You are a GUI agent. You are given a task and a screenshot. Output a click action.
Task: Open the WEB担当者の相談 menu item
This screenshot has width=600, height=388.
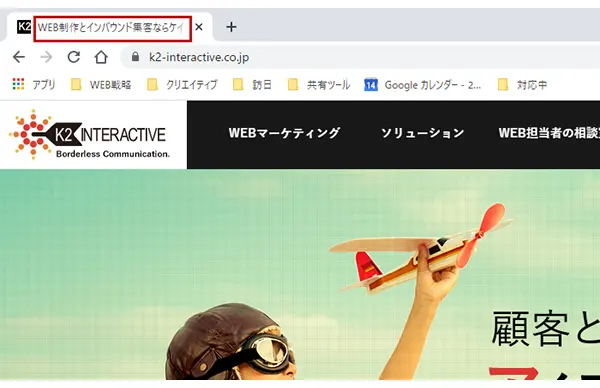click(549, 133)
